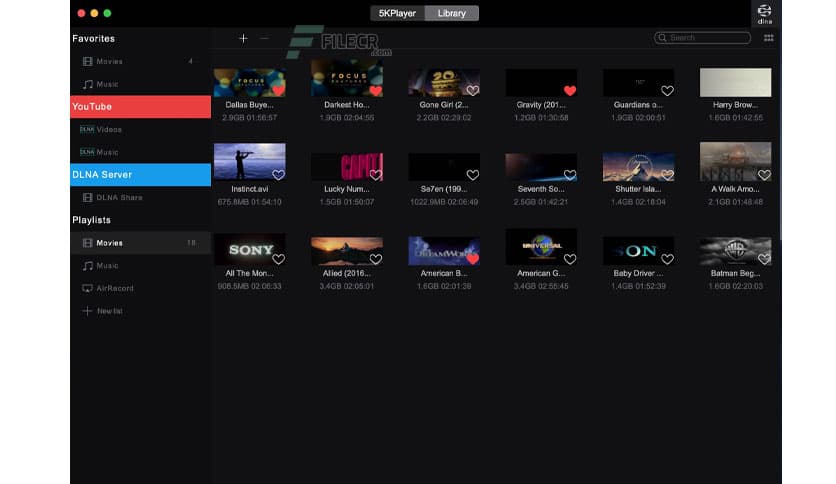The image size is (836, 484).
Task: Open the AirRecord playlist
Action: 141,288
